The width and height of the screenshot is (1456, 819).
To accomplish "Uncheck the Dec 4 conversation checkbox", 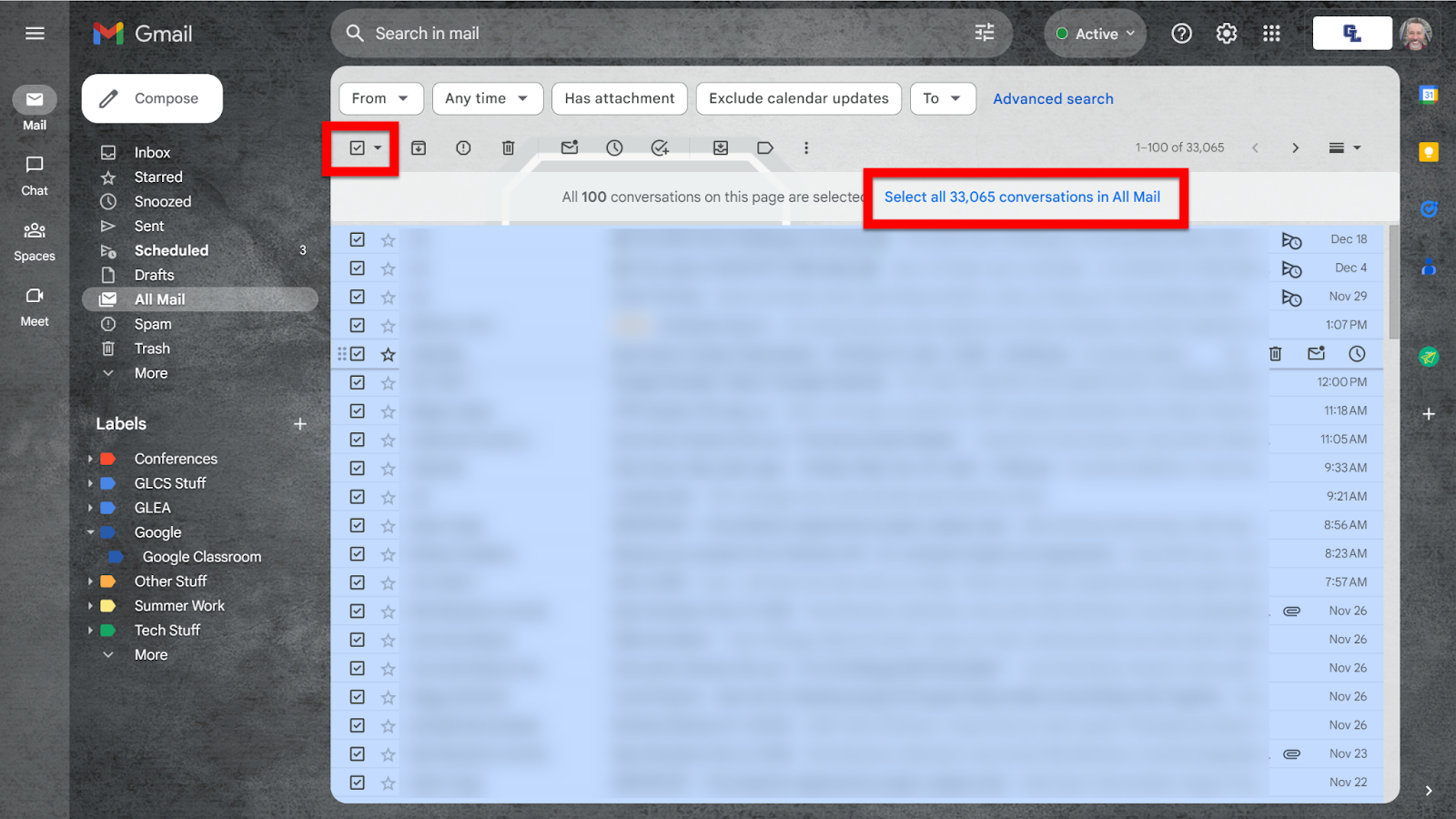I will [x=358, y=268].
